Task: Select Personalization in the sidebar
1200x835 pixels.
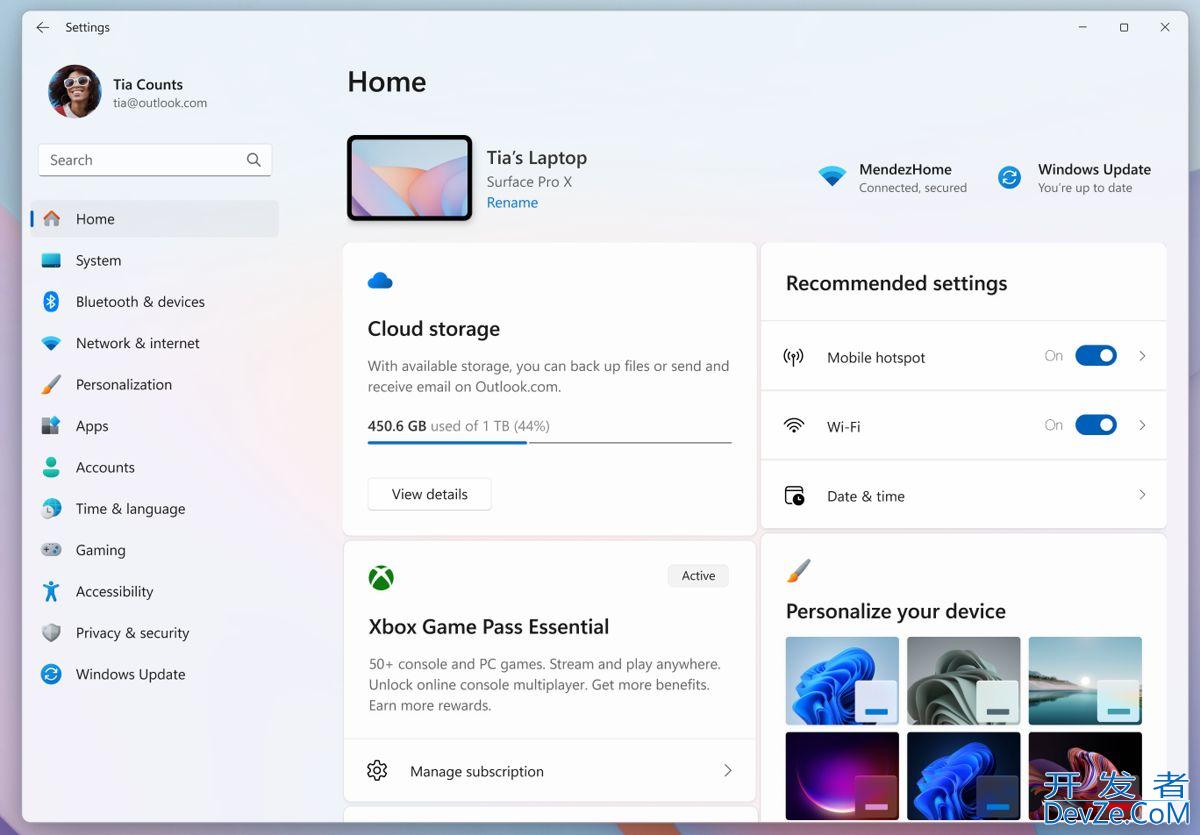Action: click(x=124, y=385)
